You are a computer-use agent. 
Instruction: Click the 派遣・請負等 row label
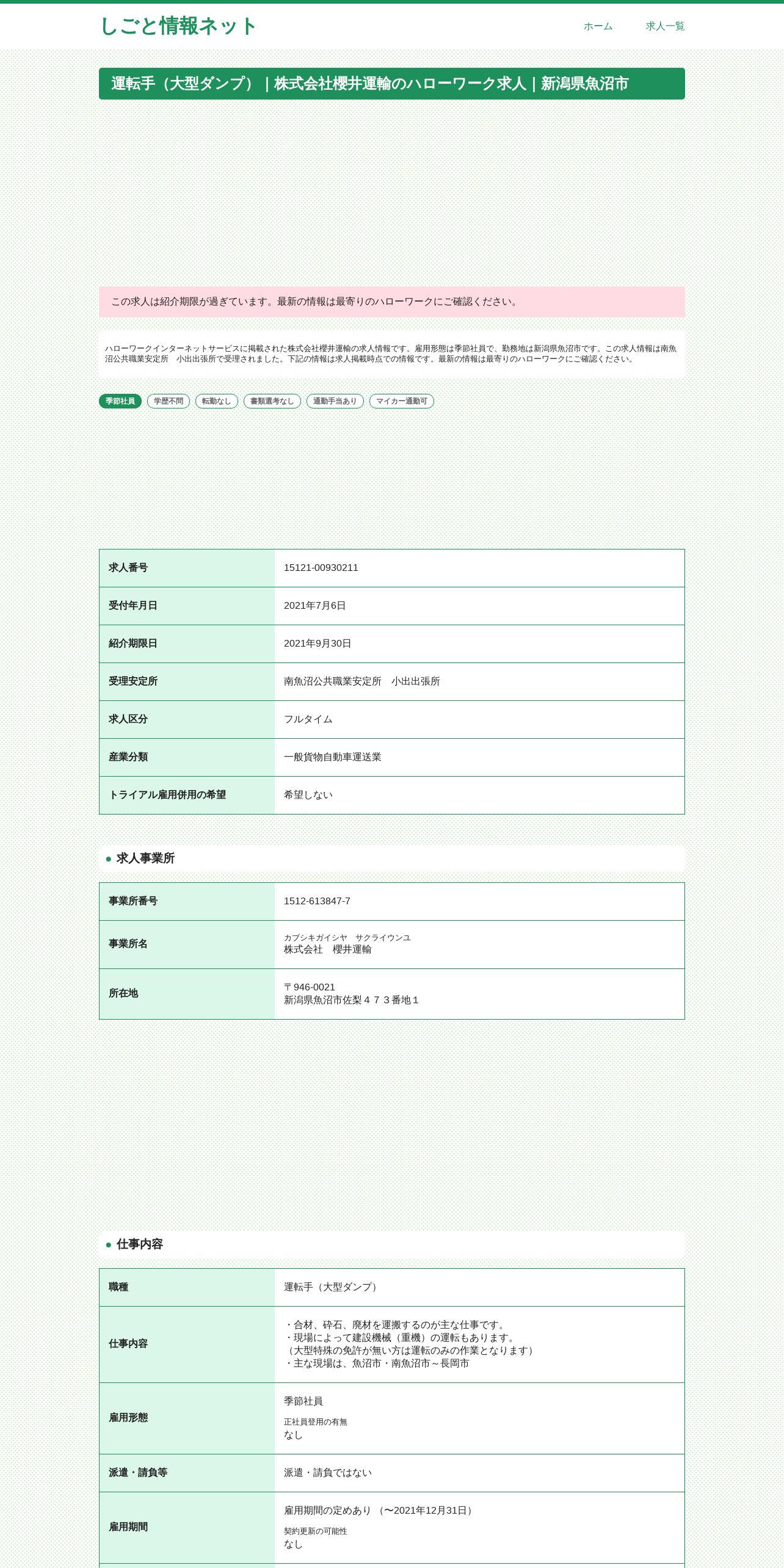pos(138,1473)
